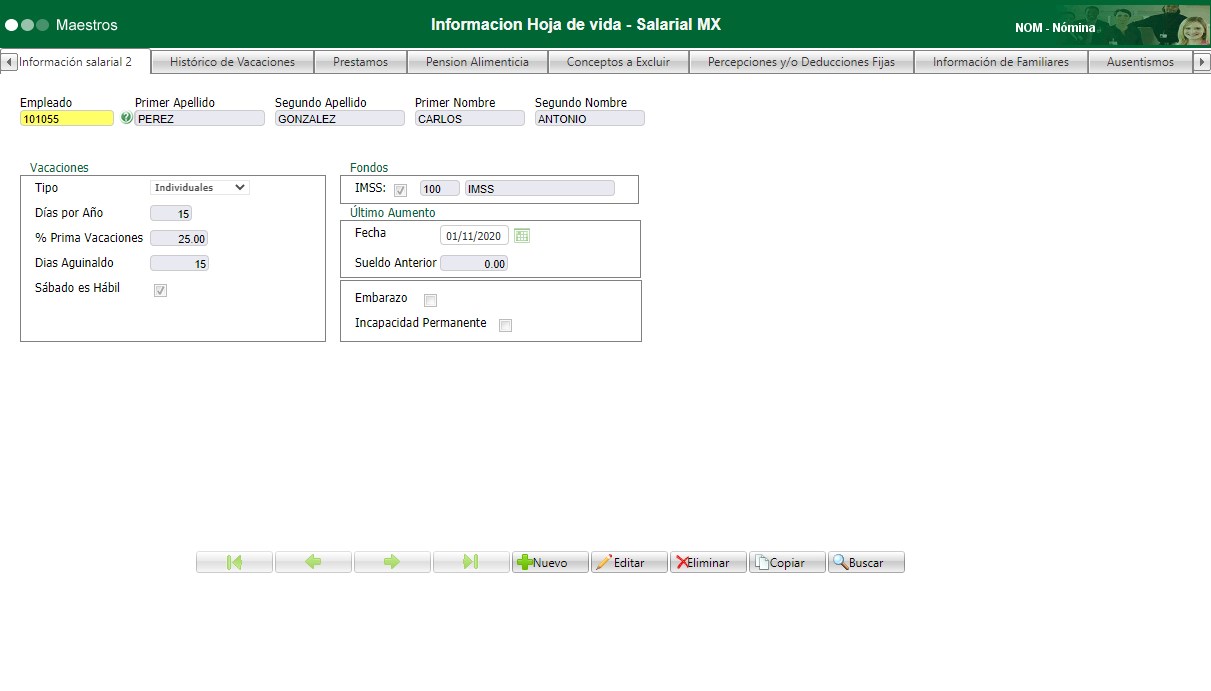Click Último Aumento section title
Screen dimensions: 1211x691
point(392,213)
